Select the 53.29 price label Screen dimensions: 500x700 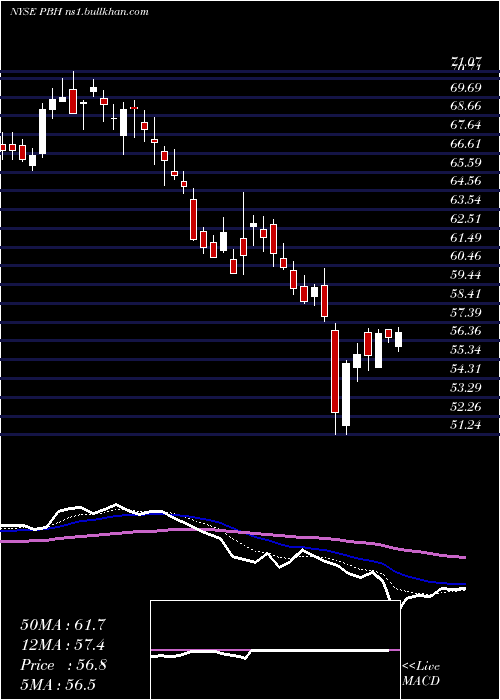(466, 388)
